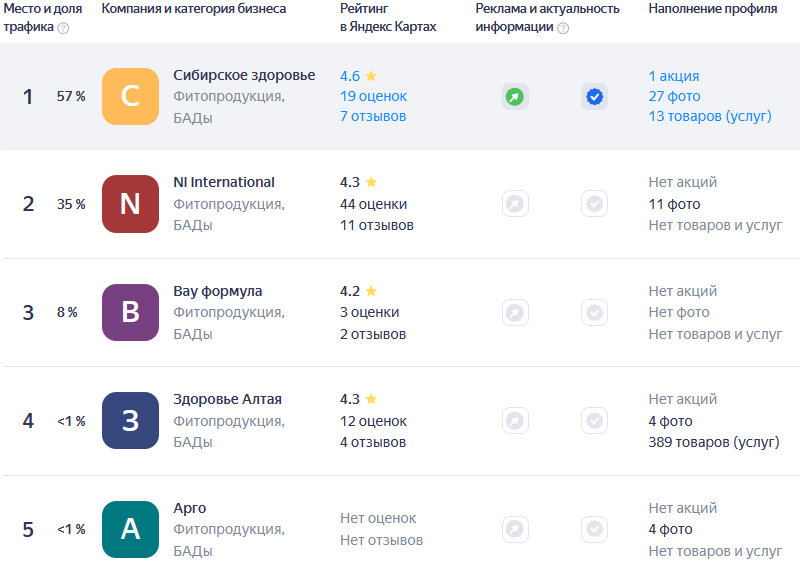Image resolution: width=800 pixels, height=580 pixels.
Task: Click the '8 %' traffic share value
Action: click(67, 312)
